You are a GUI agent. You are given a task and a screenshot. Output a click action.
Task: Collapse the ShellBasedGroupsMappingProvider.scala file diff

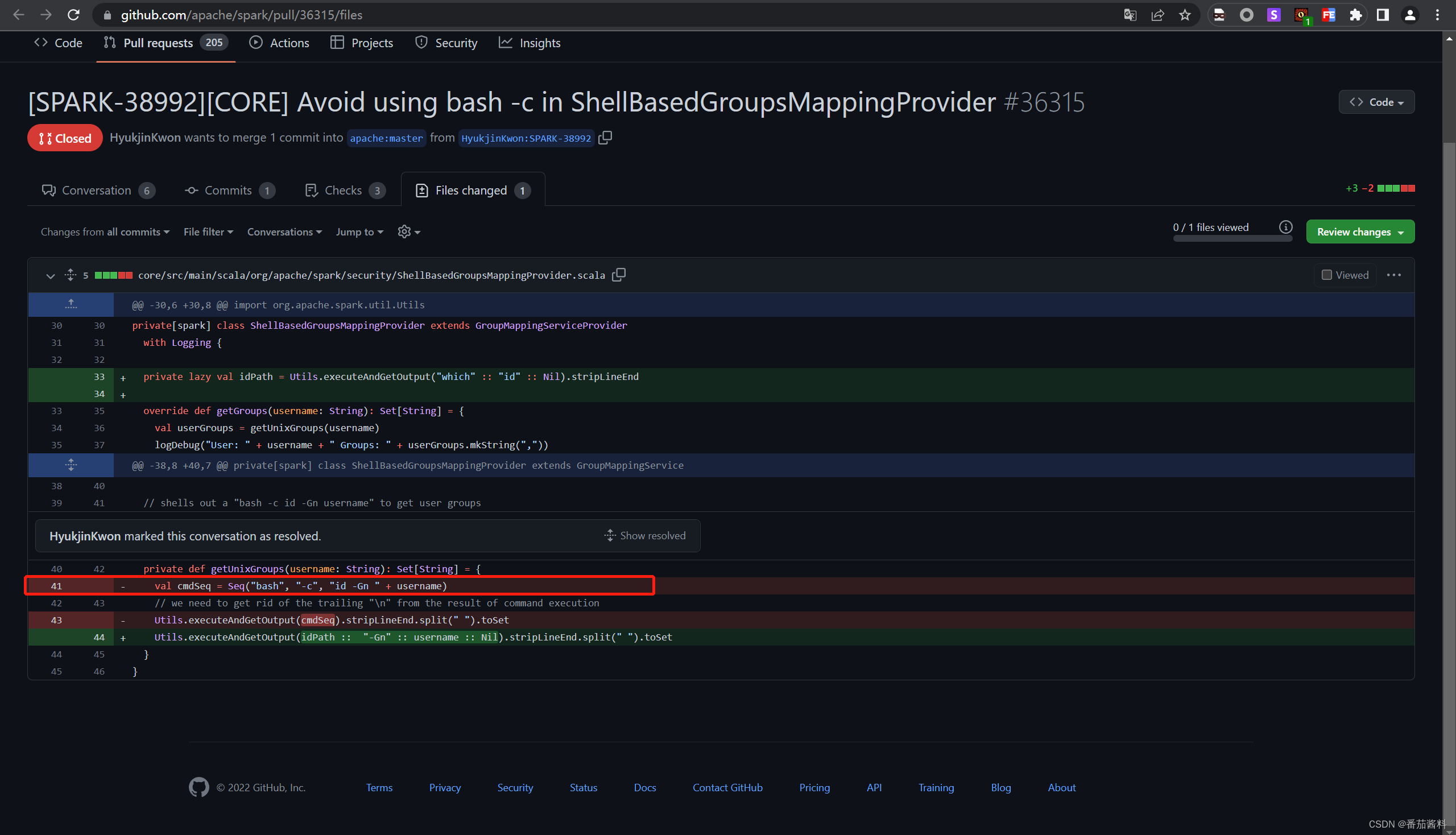coord(51,276)
